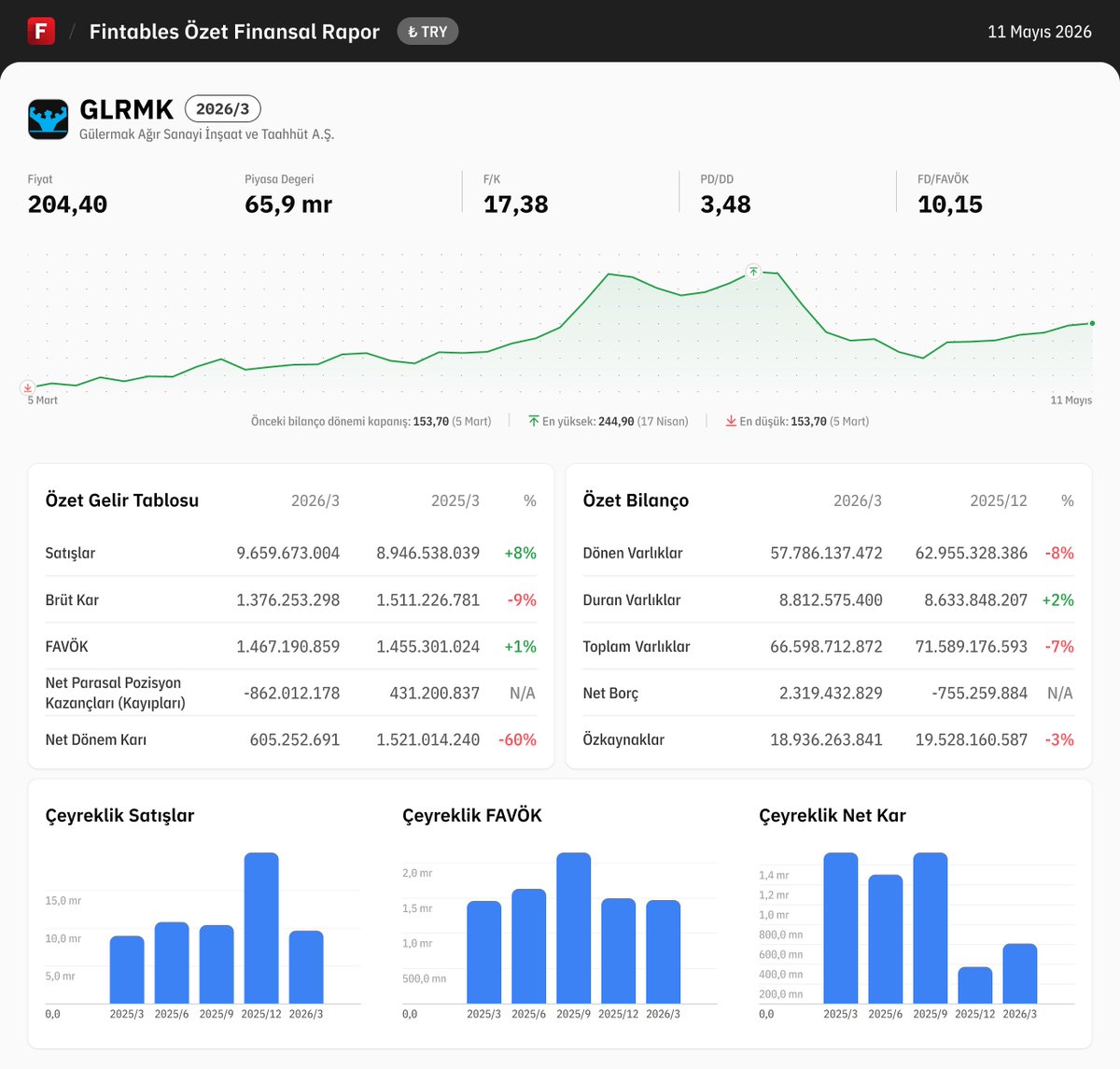Click the Önceki bilanço dönemi kapanış text
Screen dimensions: 1120x1069
coord(371,421)
